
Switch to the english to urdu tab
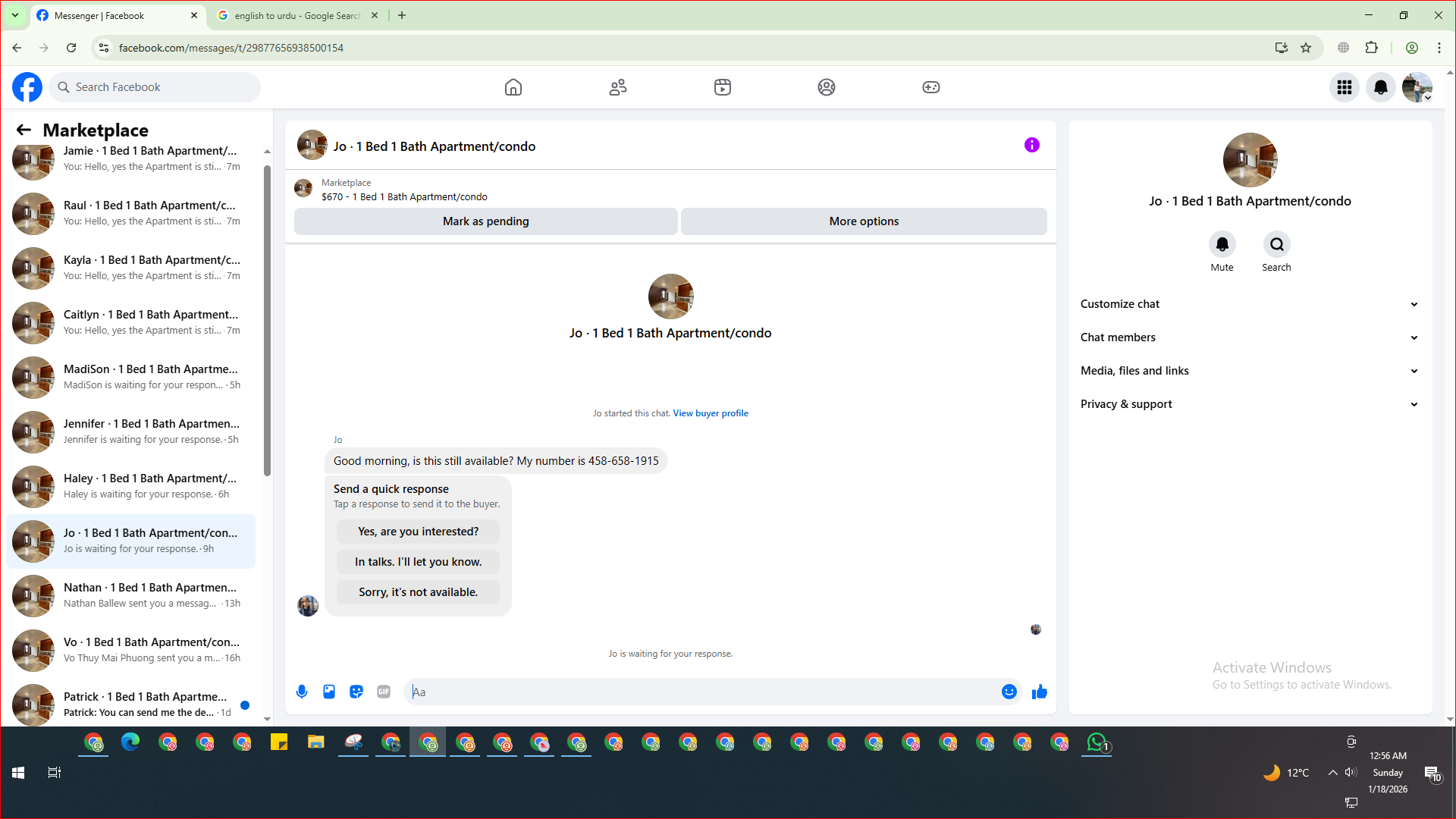(296, 15)
